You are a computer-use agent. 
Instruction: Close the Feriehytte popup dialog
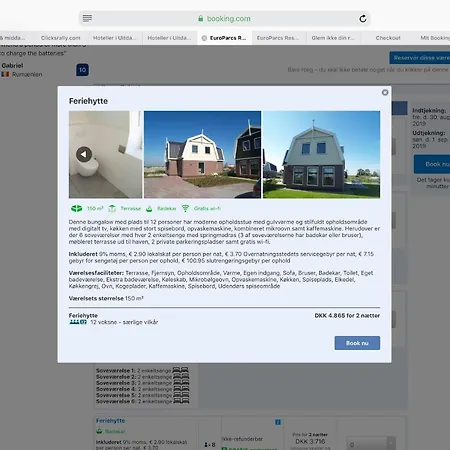click(x=385, y=92)
